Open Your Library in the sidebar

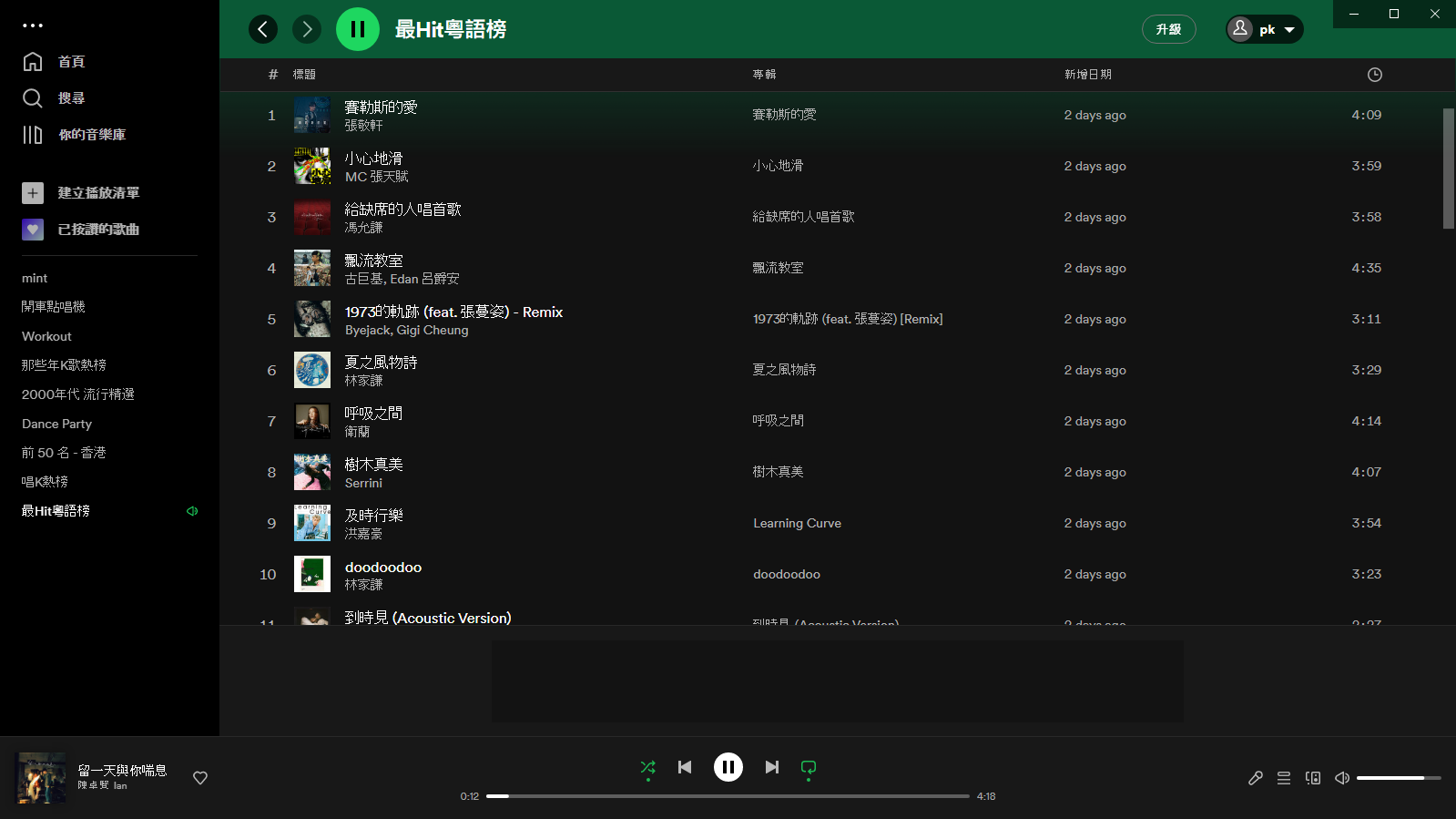point(74,135)
